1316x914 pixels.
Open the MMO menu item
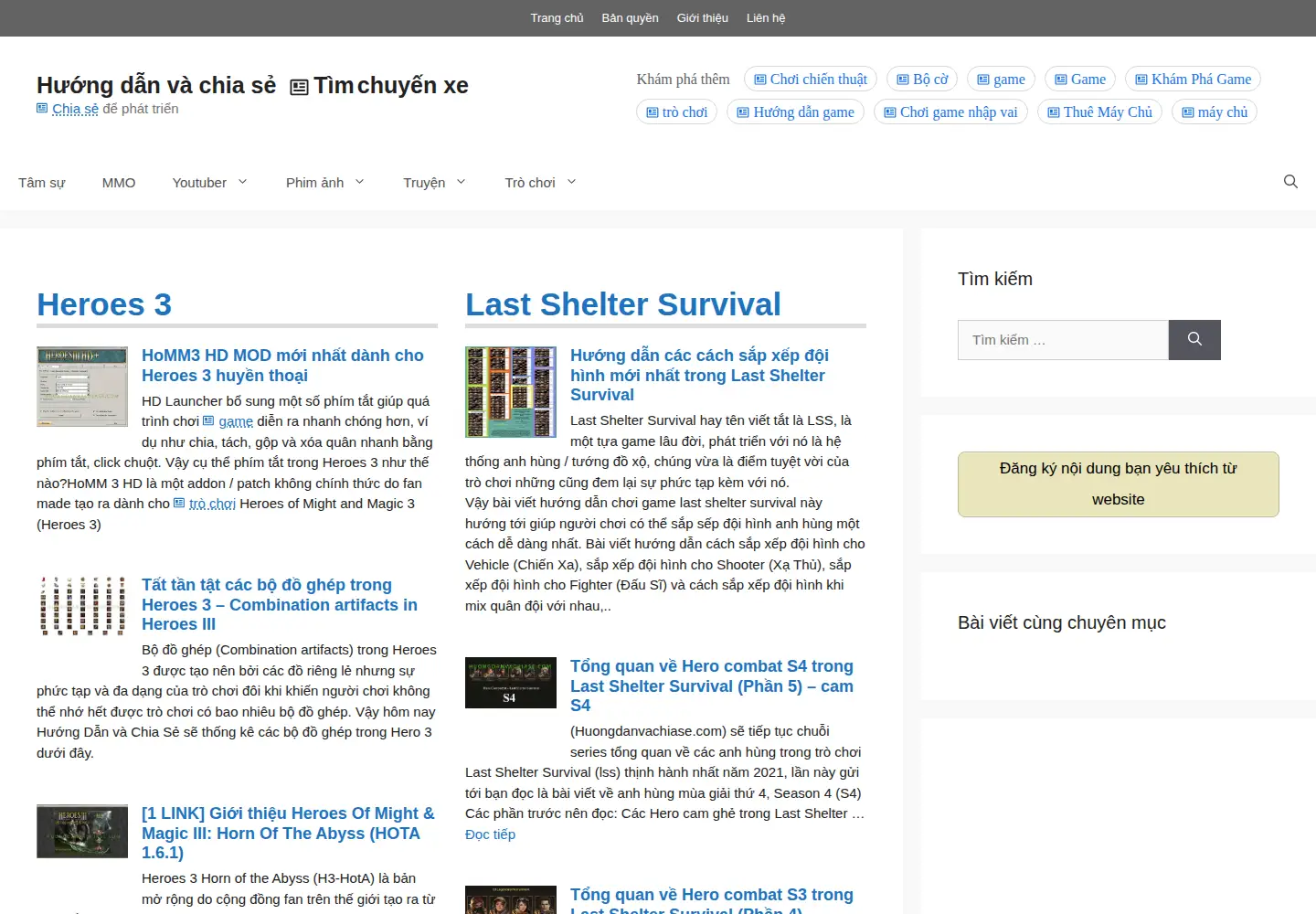coord(119,183)
